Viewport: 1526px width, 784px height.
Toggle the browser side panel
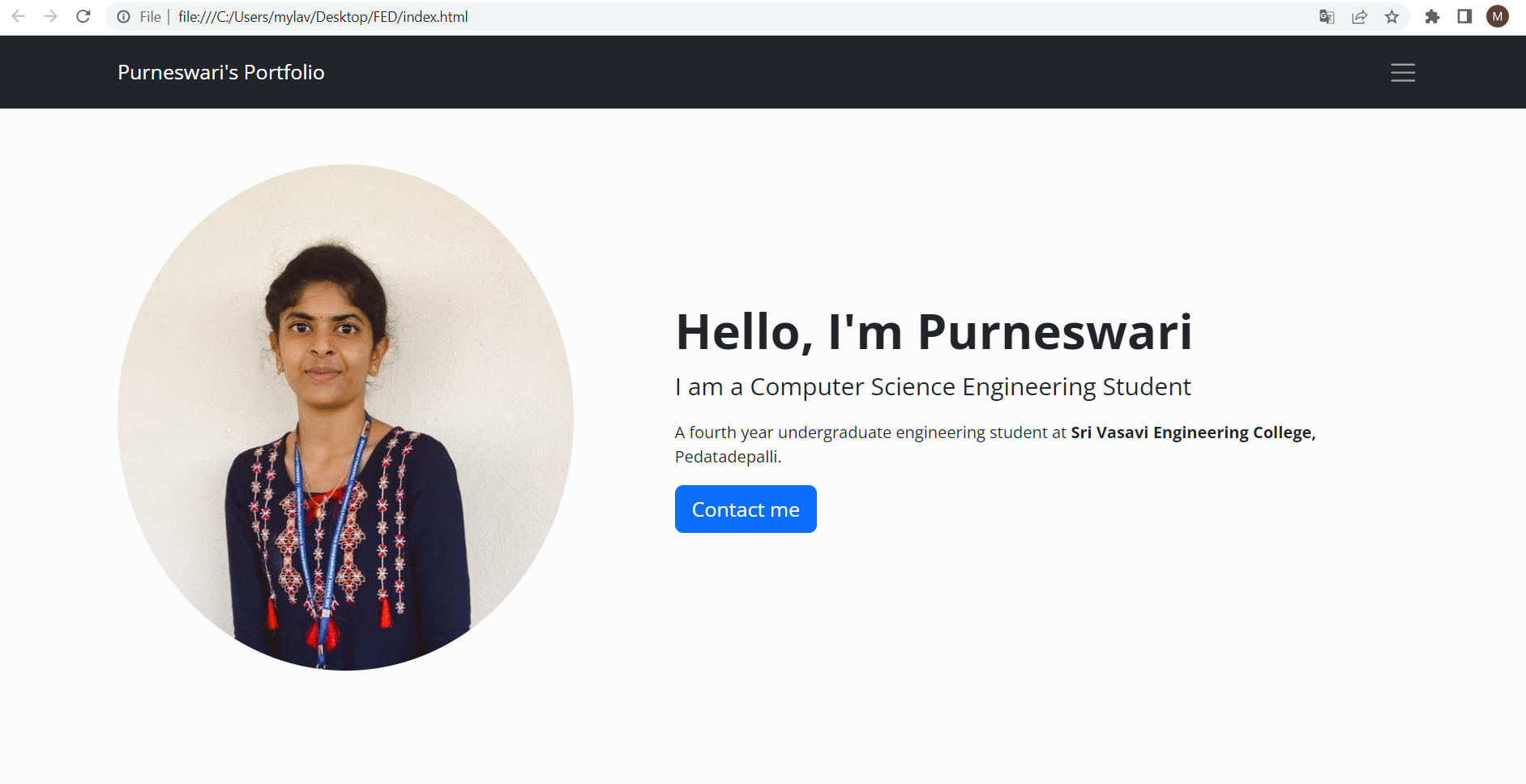pyautogui.click(x=1466, y=15)
